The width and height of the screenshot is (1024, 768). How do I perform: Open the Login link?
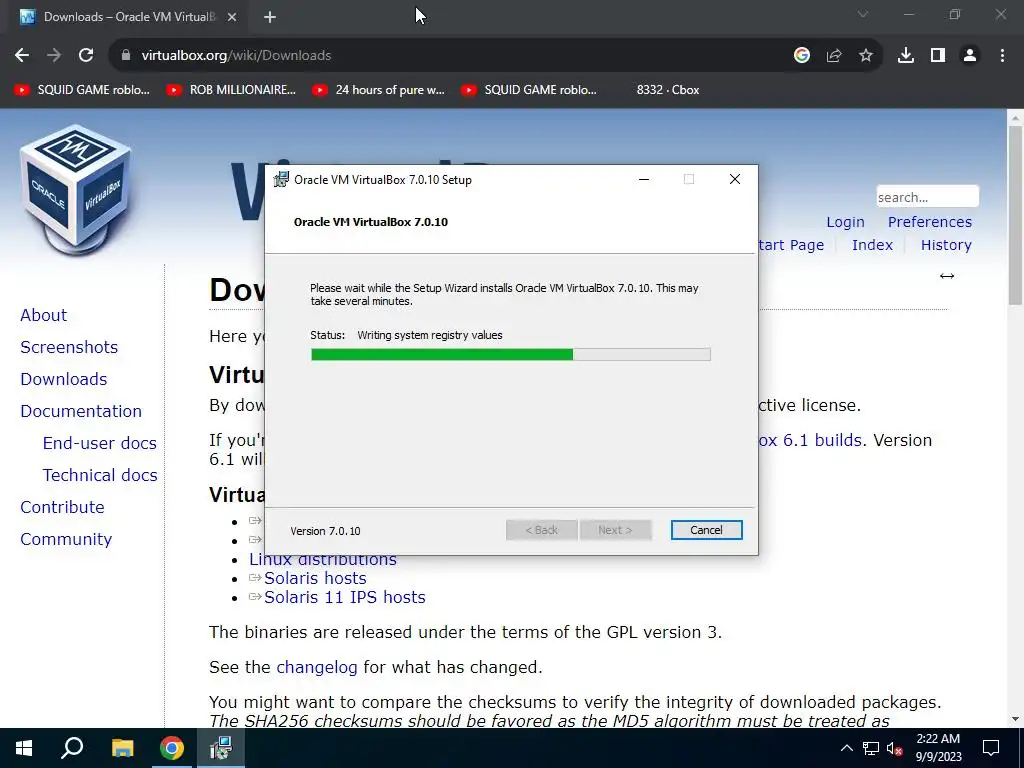(845, 222)
